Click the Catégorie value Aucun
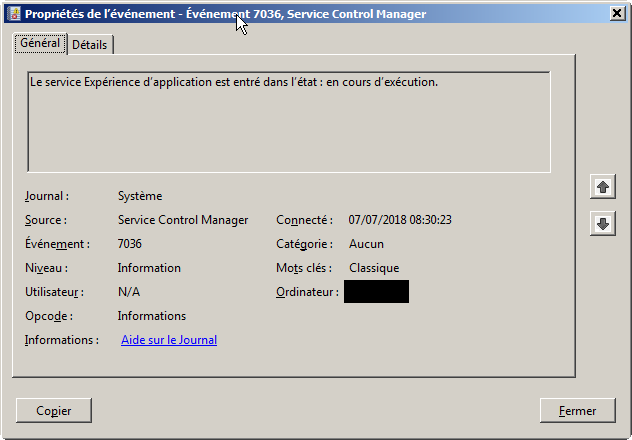 (366, 244)
